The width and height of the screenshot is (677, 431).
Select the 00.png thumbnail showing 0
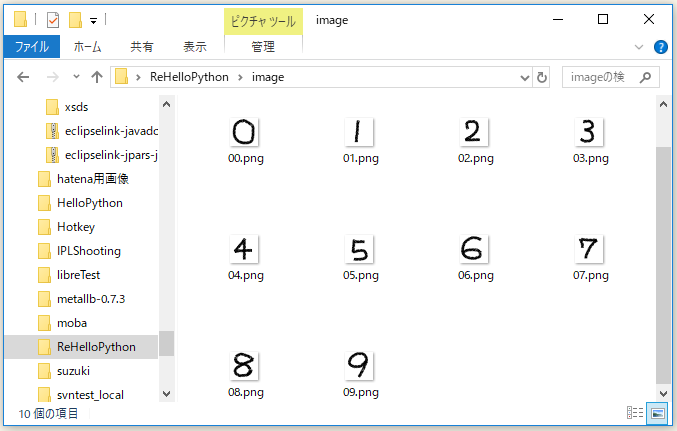[244, 132]
